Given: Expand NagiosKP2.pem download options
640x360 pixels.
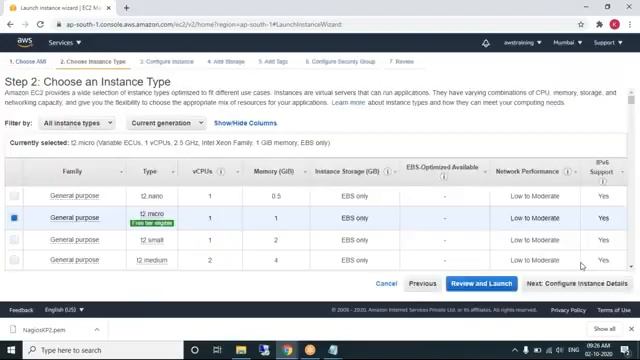Looking at the screenshot, I should (x=97, y=329).
